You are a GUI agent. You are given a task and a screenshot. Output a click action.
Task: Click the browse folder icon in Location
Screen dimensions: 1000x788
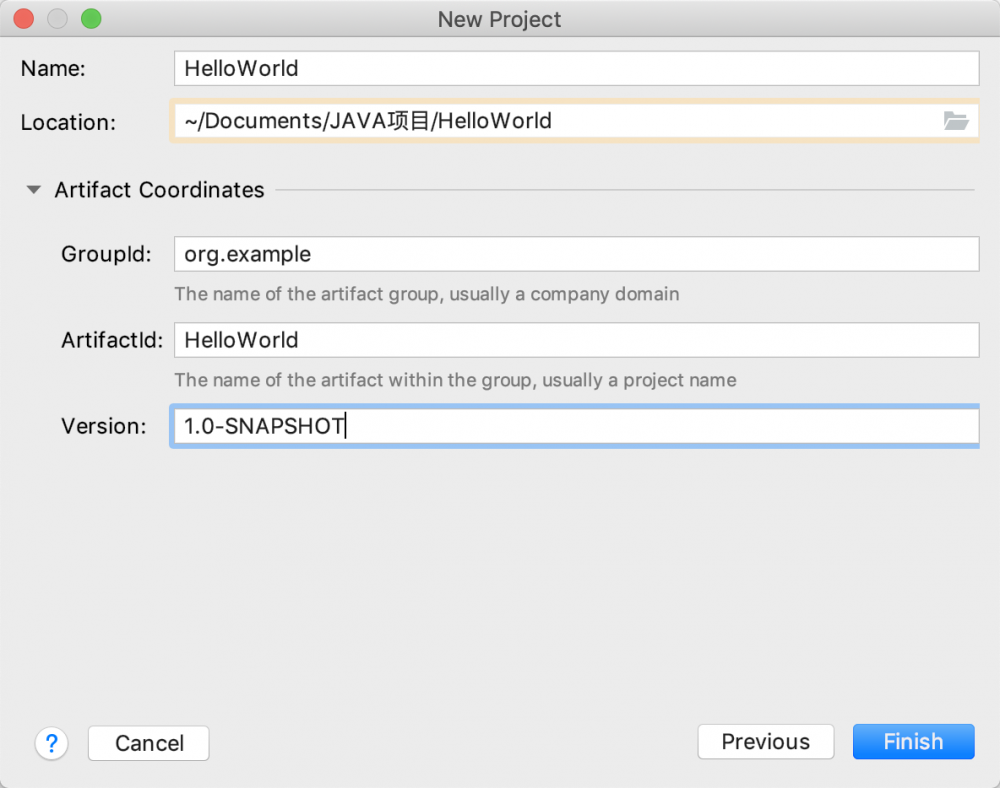tap(956, 122)
